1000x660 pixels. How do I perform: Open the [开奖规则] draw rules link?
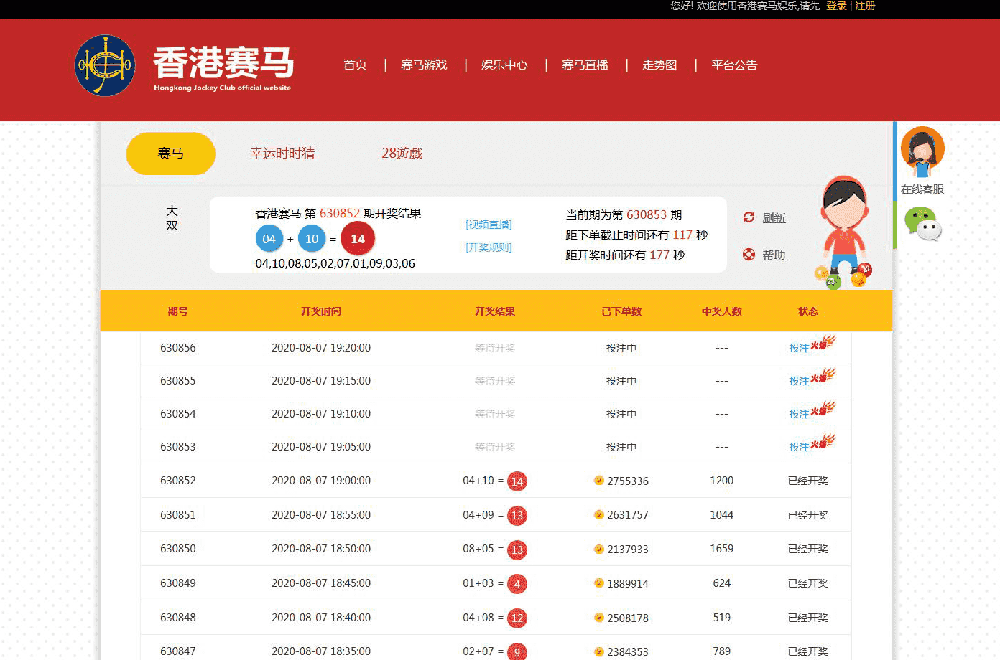pyautogui.click(x=488, y=247)
